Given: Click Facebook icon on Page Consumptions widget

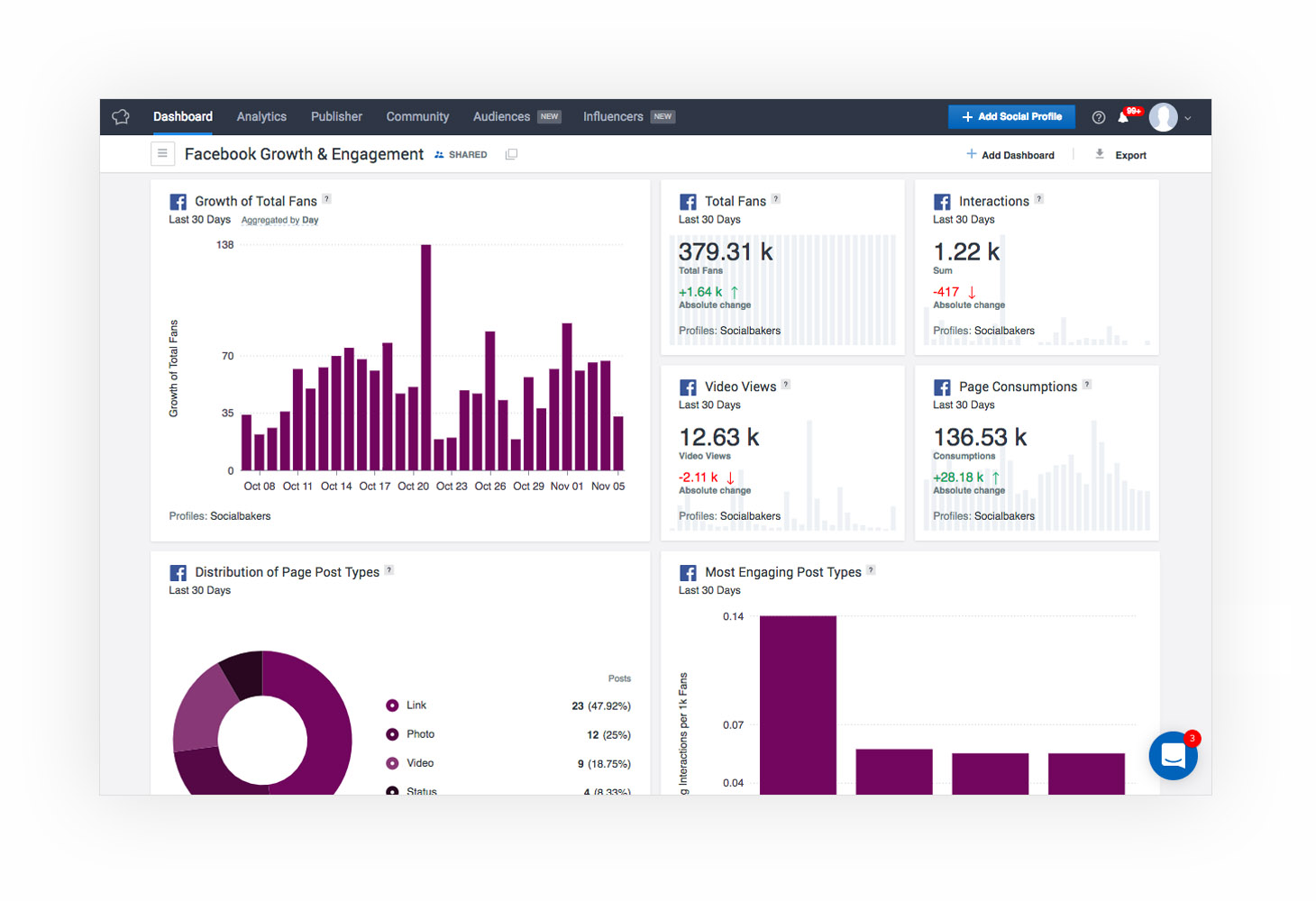Looking at the screenshot, I should click(942, 387).
